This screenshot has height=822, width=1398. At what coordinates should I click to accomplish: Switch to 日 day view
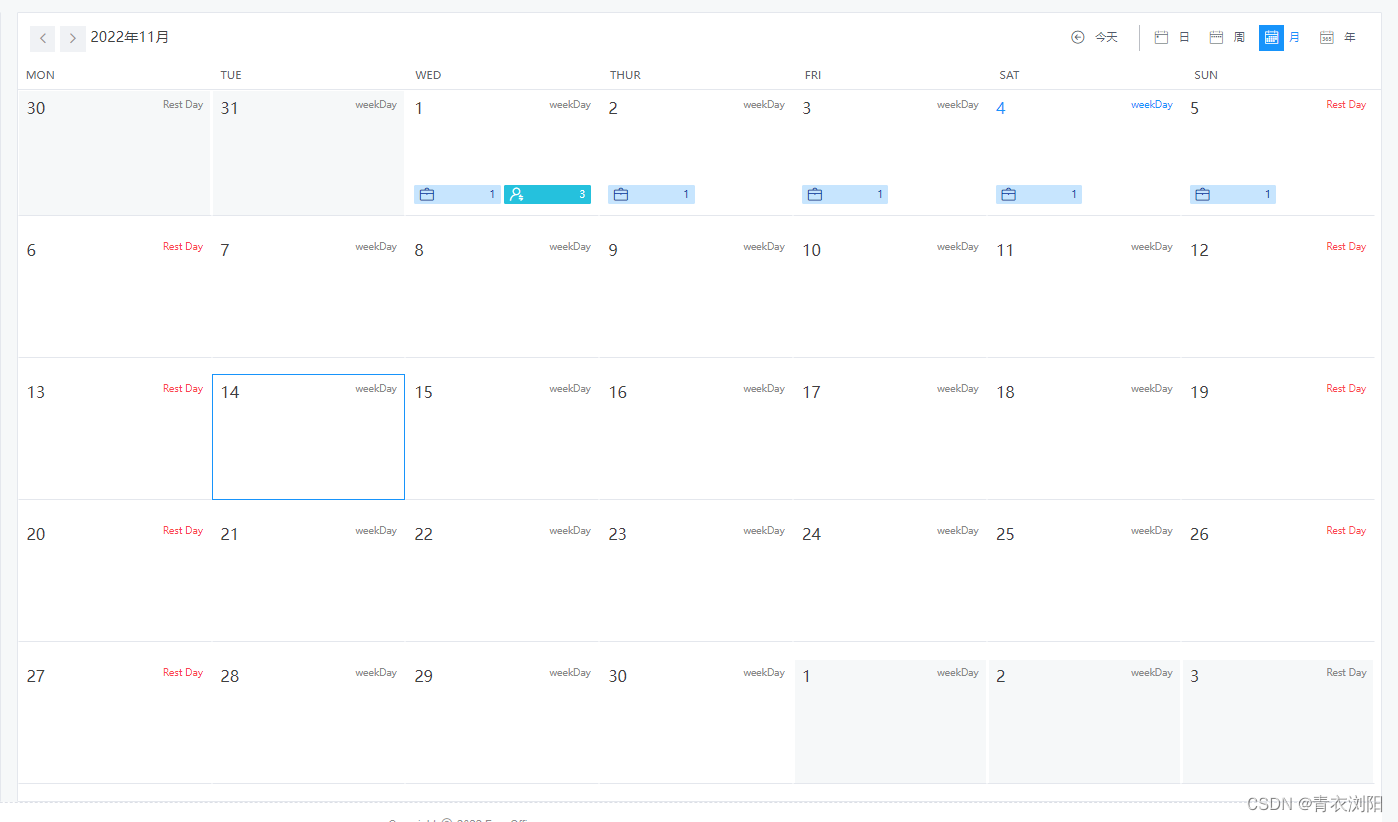point(1172,37)
